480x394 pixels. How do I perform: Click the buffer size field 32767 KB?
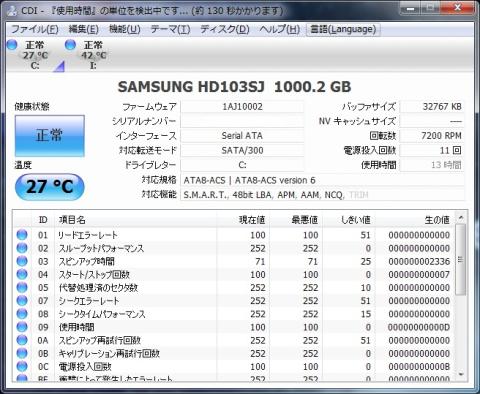click(x=432, y=107)
